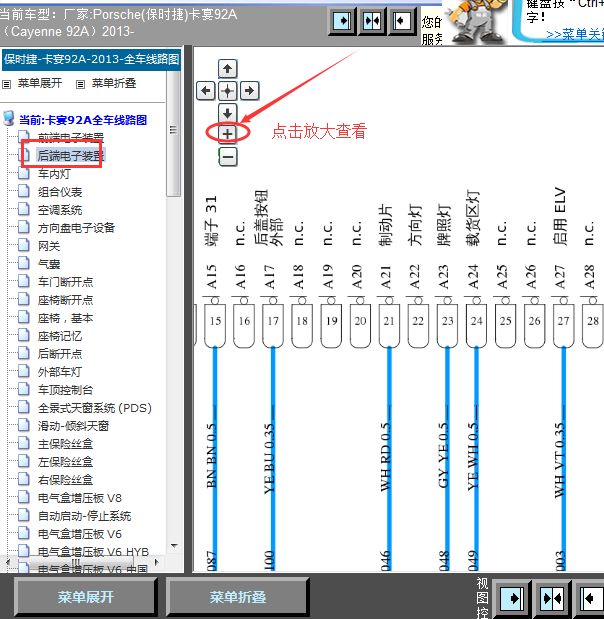604x619 pixels.
Task: Click the mechanic mascot image at top
Action: click(x=476, y=22)
